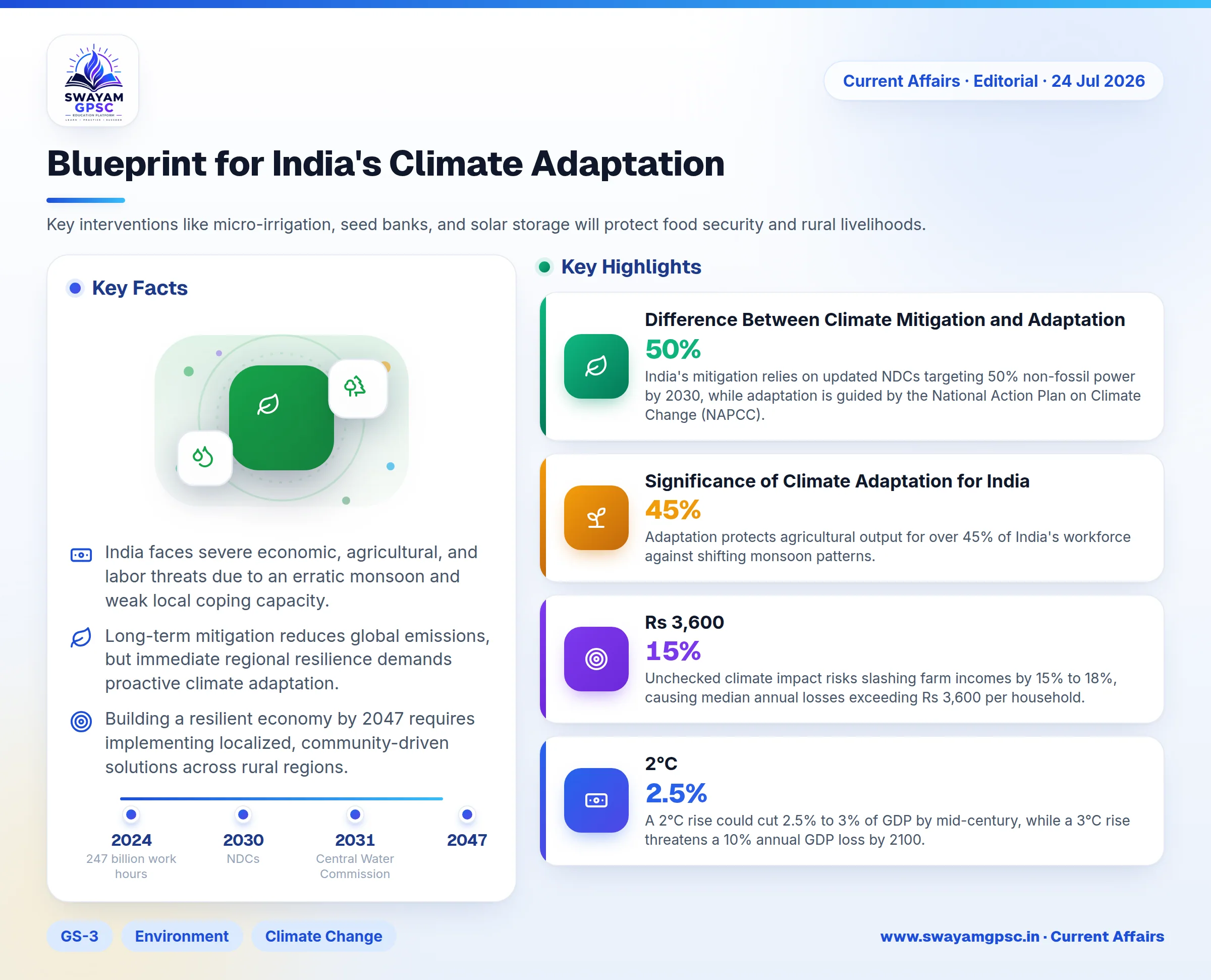Click the banknote icon beside India faces severe
The image size is (1211, 980).
81,555
